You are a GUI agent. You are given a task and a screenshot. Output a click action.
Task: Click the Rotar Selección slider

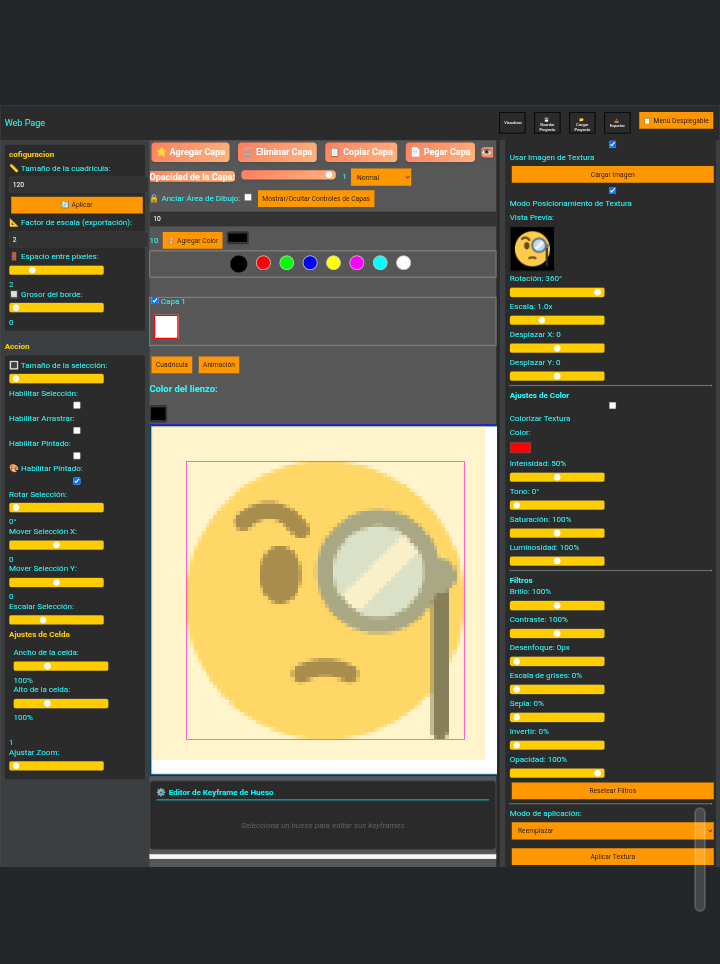[x=56, y=508]
